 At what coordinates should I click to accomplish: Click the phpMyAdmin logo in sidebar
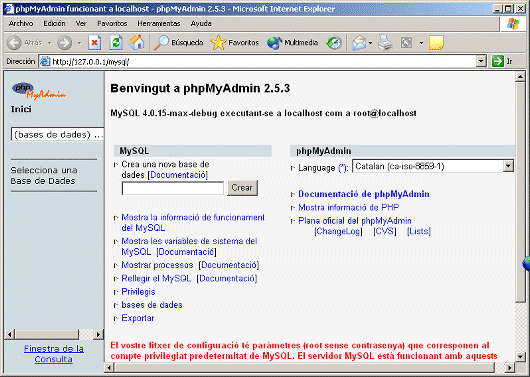click(39, 91)
